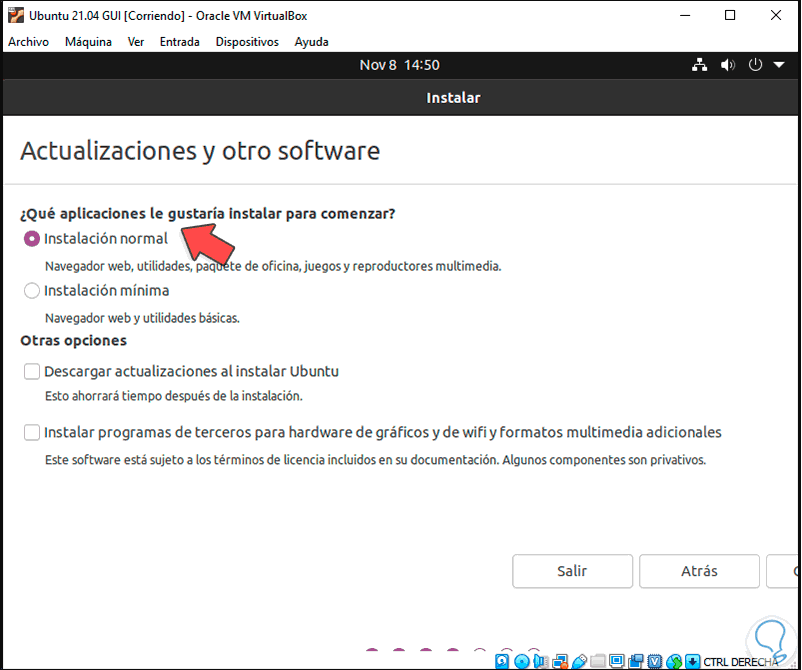
Task: Click the display status icon
Action: (617, 661)
